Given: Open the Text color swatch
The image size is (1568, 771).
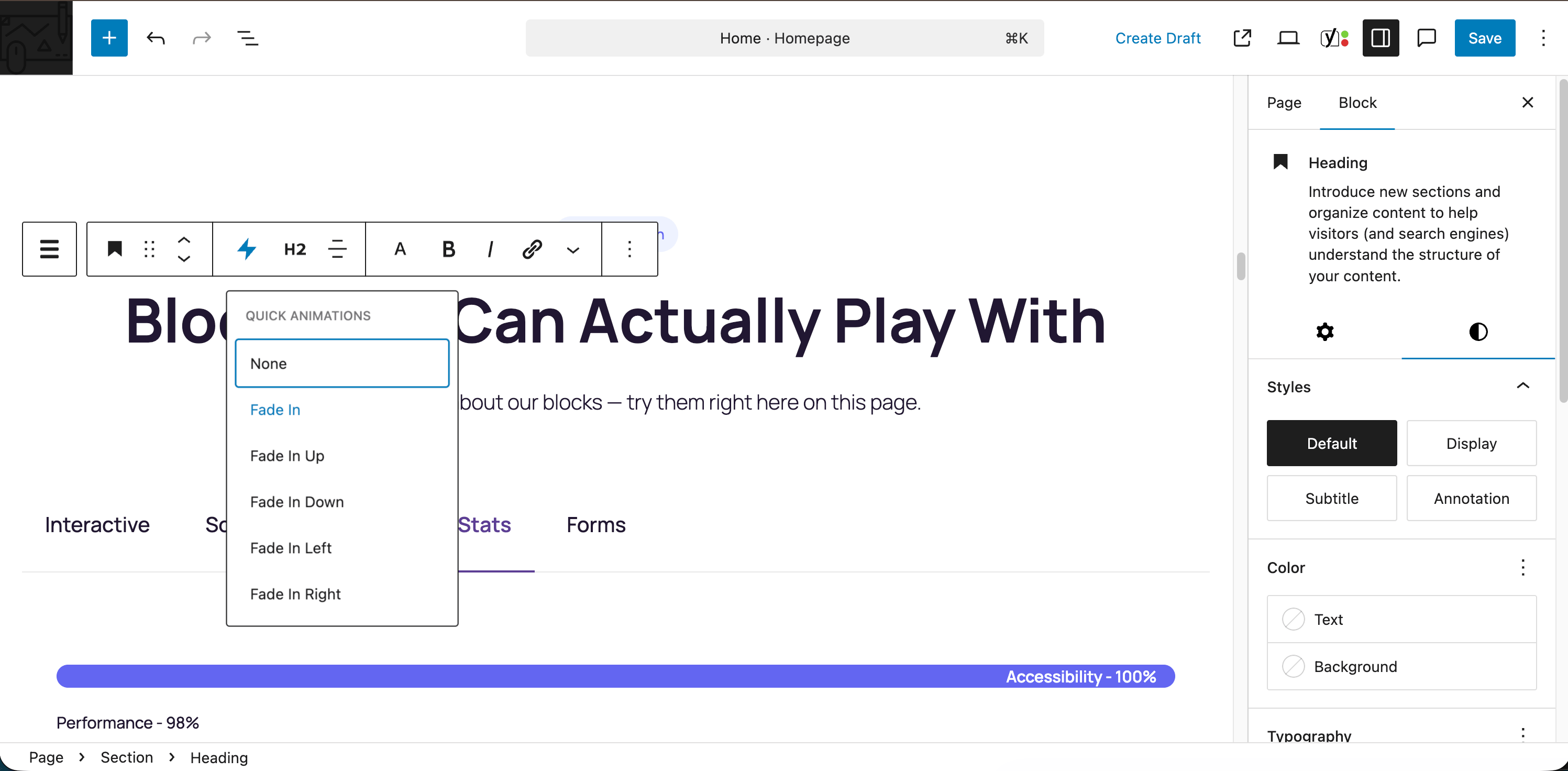Looking at the screenshot, I should [1400, 619].
